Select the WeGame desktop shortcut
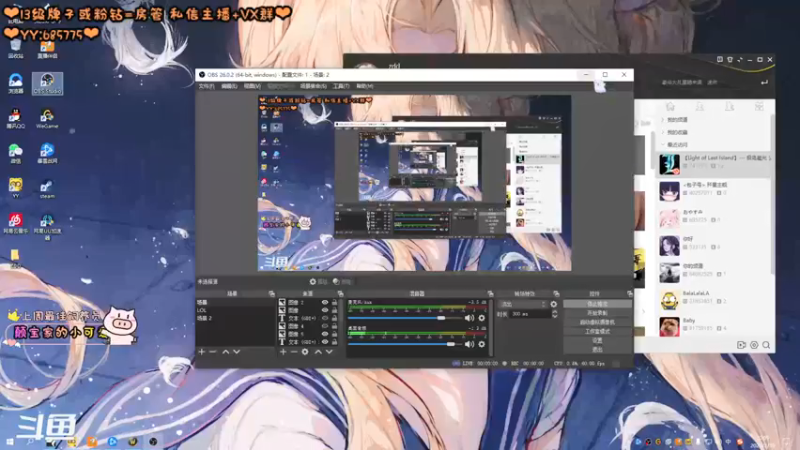Viewport: 800px width, 450px height. [47, 118]
